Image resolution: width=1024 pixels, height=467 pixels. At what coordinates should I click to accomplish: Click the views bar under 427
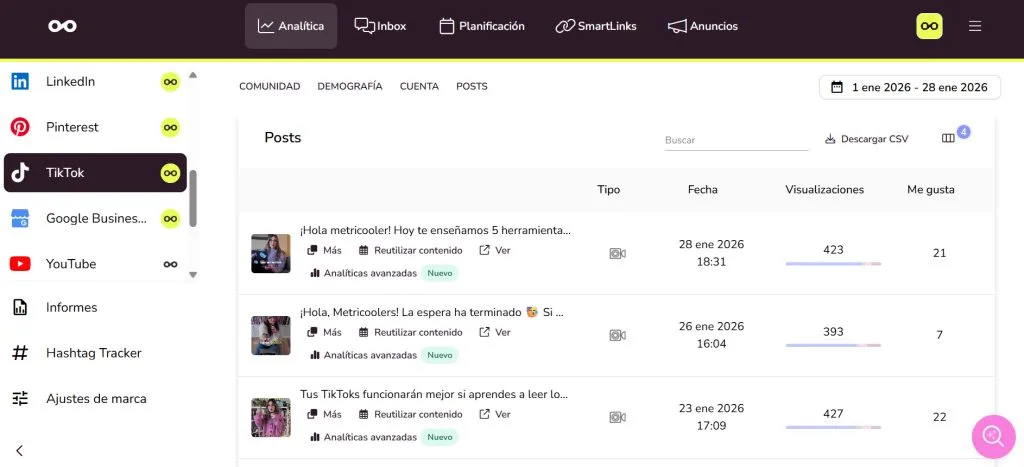click(x=833, y=428)
